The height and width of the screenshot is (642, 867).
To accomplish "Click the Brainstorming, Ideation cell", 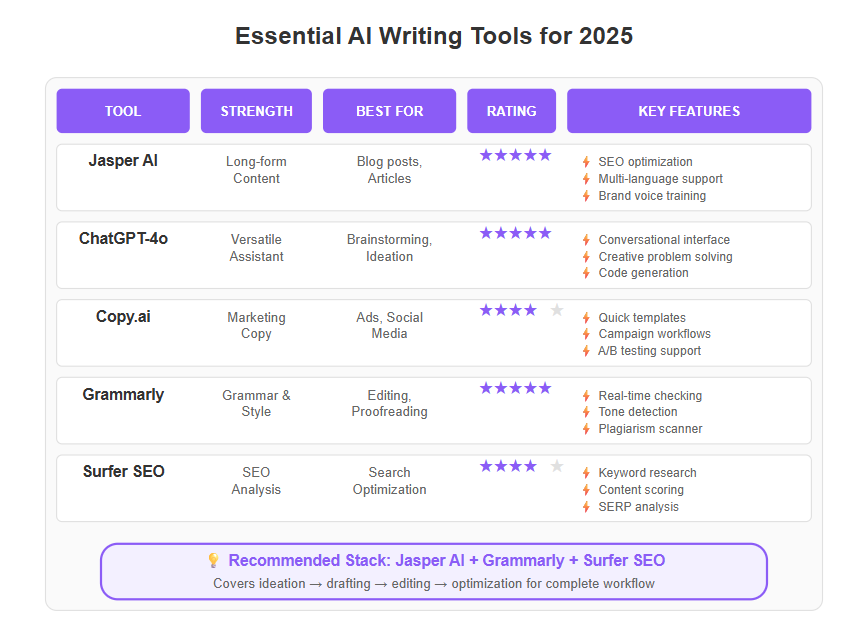I will pyautogui.click(x=389, y=248).
